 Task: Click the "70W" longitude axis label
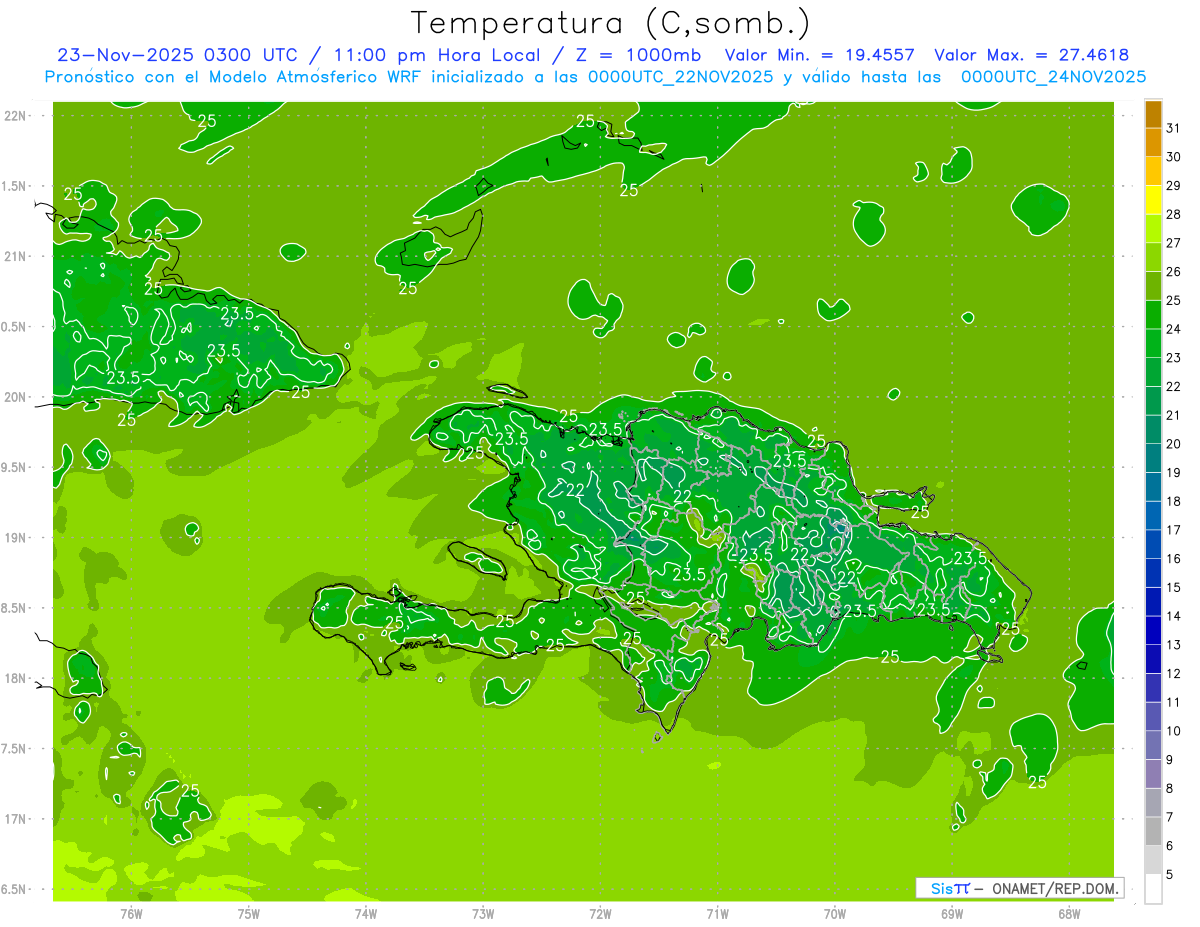[x=834, y=914]
